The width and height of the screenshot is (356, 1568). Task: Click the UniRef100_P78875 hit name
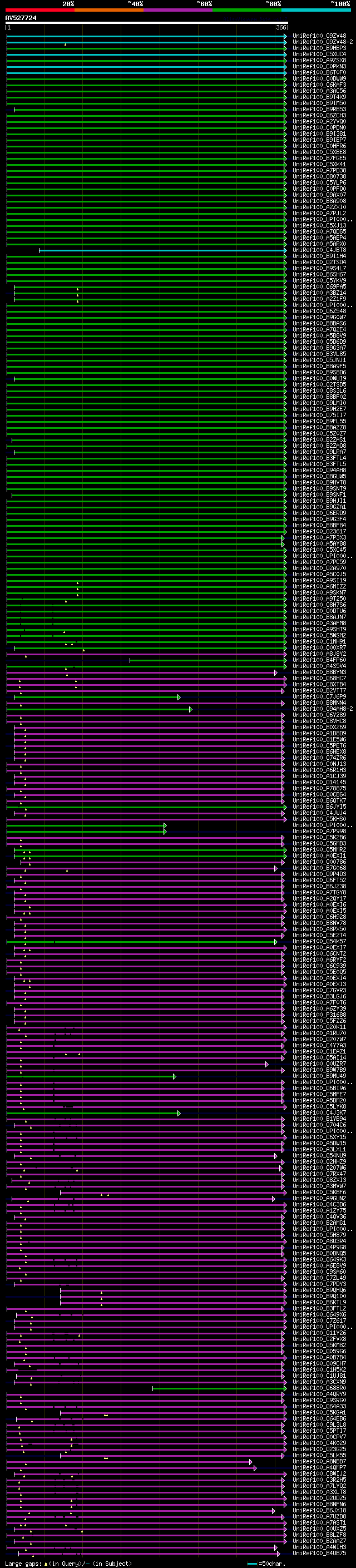319,788
